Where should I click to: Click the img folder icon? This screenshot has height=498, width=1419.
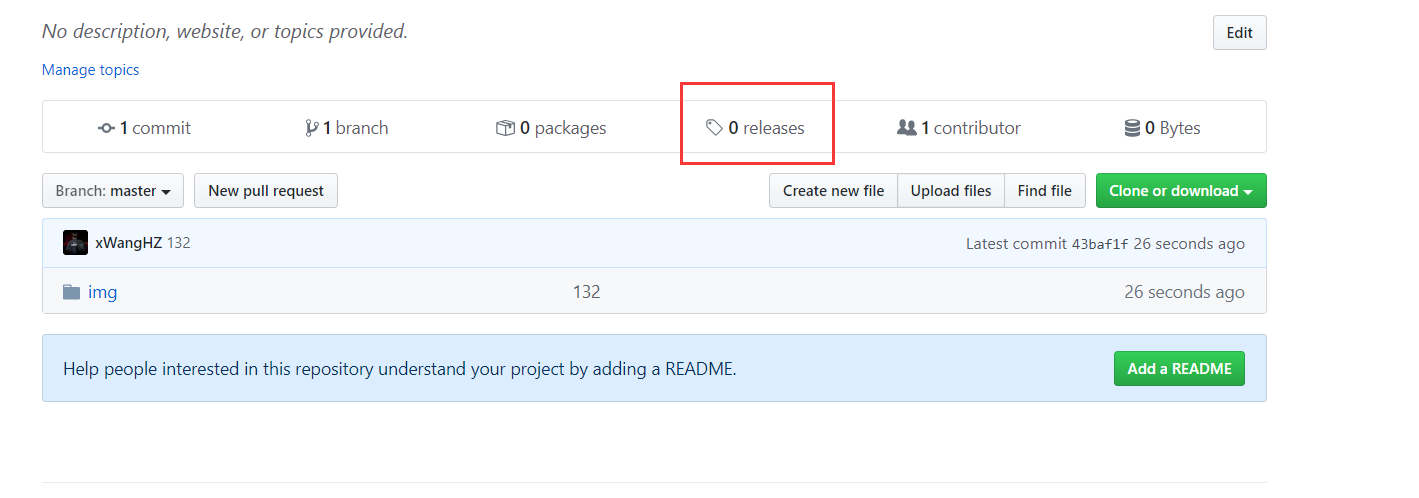coord(72,292)
